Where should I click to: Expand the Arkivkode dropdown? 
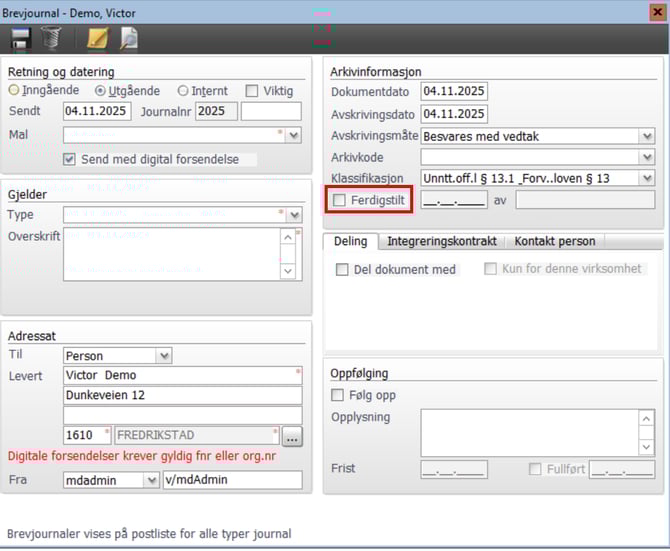point(647,157)
